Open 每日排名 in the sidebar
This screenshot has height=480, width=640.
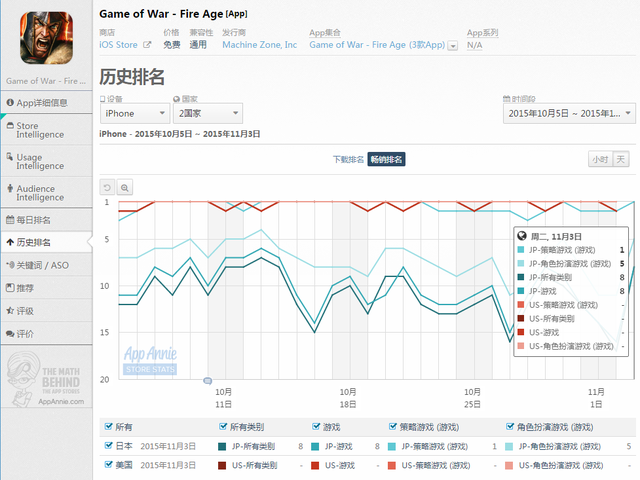pyautogui.click(x=46, y=220)
